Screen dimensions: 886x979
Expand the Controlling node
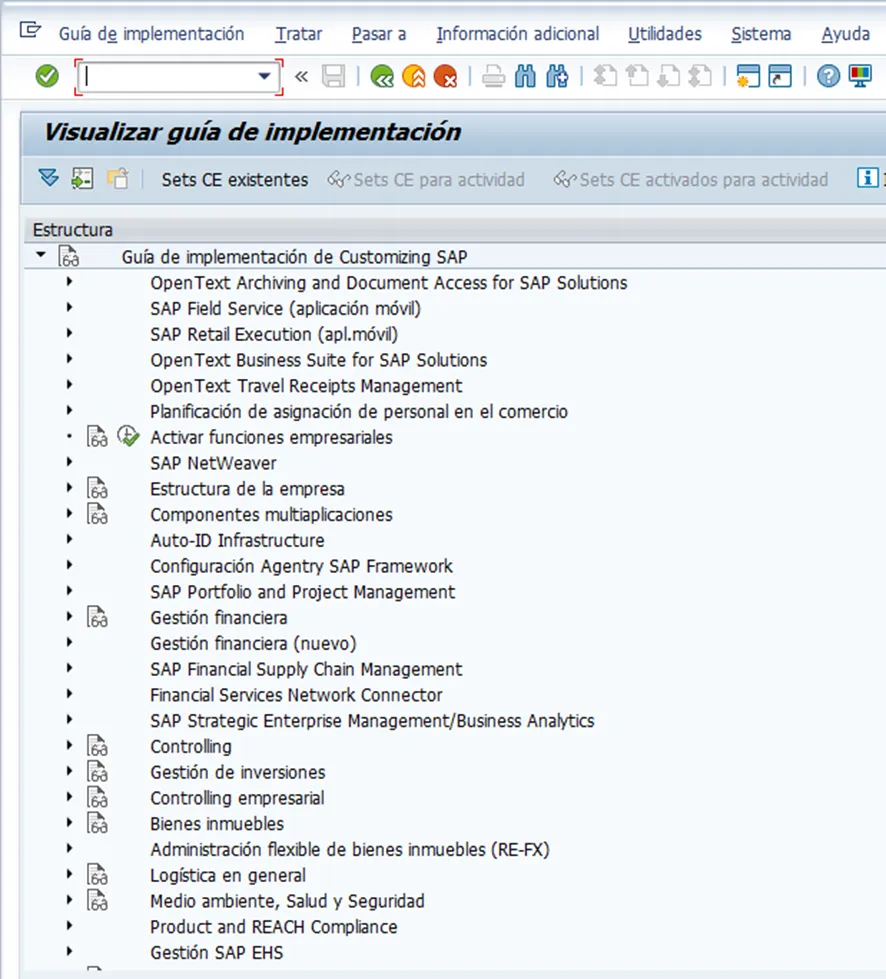coord(69,745)
